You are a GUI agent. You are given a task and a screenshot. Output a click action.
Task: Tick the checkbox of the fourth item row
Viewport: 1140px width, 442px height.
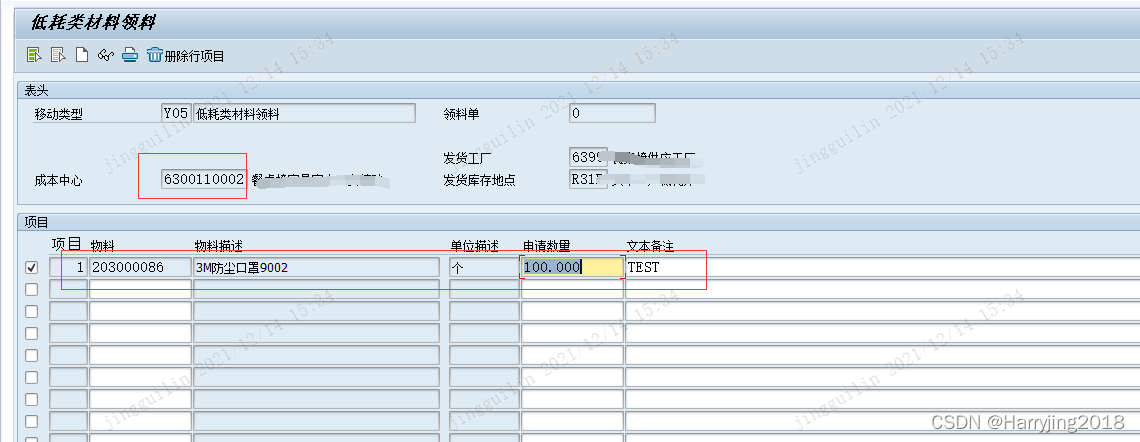tap(31, 333)
